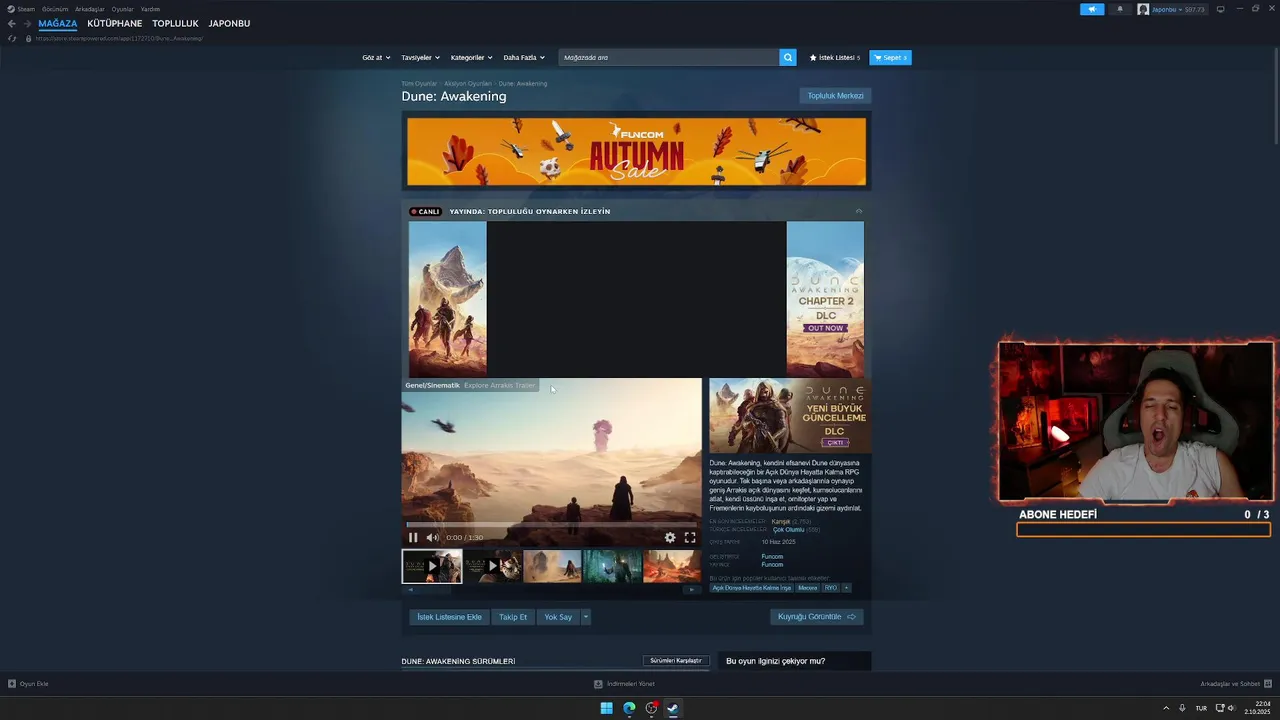Open the Arkadaşlar menu

(90, 9)
